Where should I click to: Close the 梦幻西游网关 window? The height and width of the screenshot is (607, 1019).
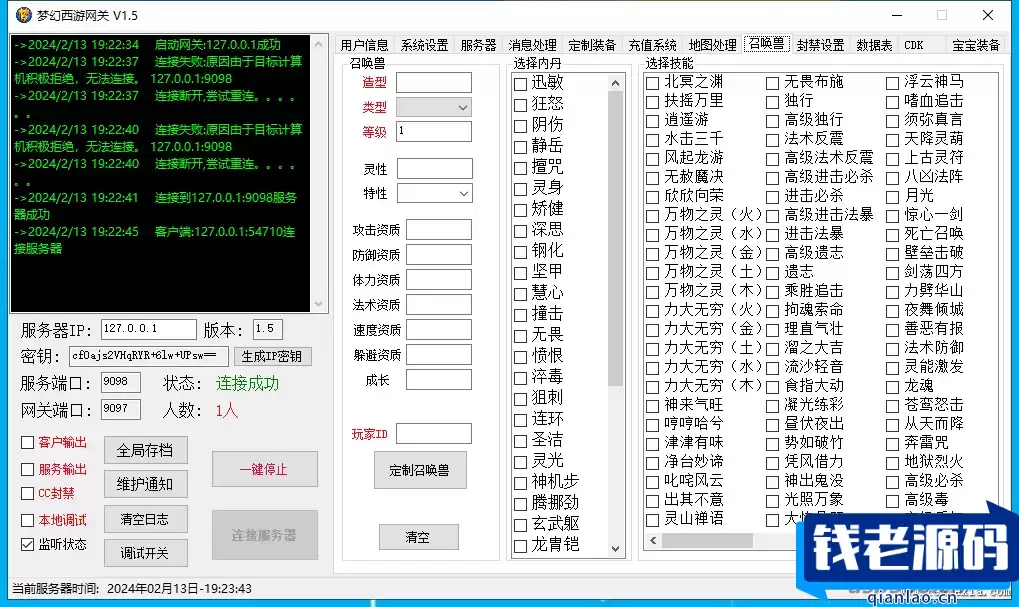[988, 15]
